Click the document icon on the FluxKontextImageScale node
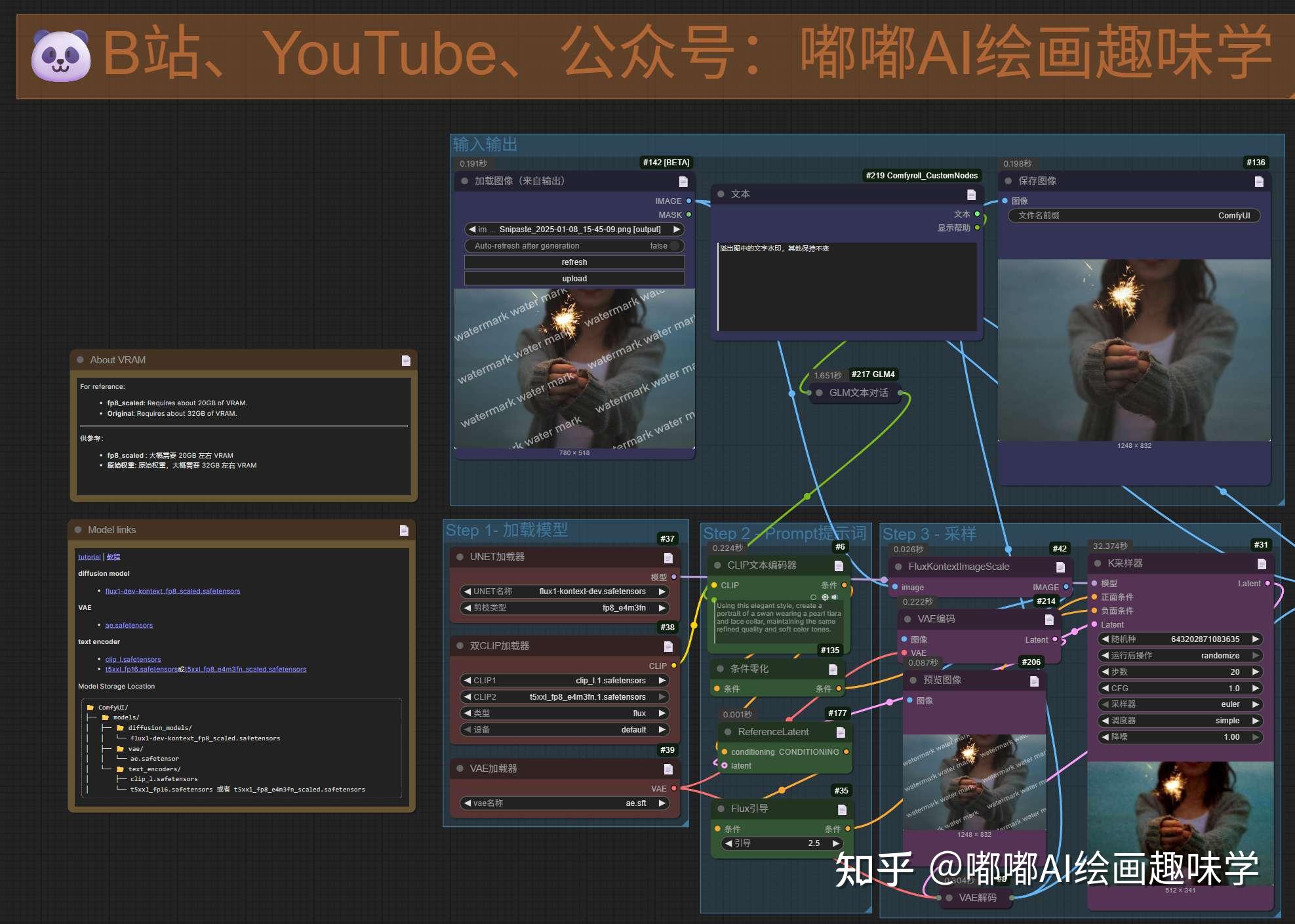This screenshot has height=924, width=1295. click(x=1060, y=567)
